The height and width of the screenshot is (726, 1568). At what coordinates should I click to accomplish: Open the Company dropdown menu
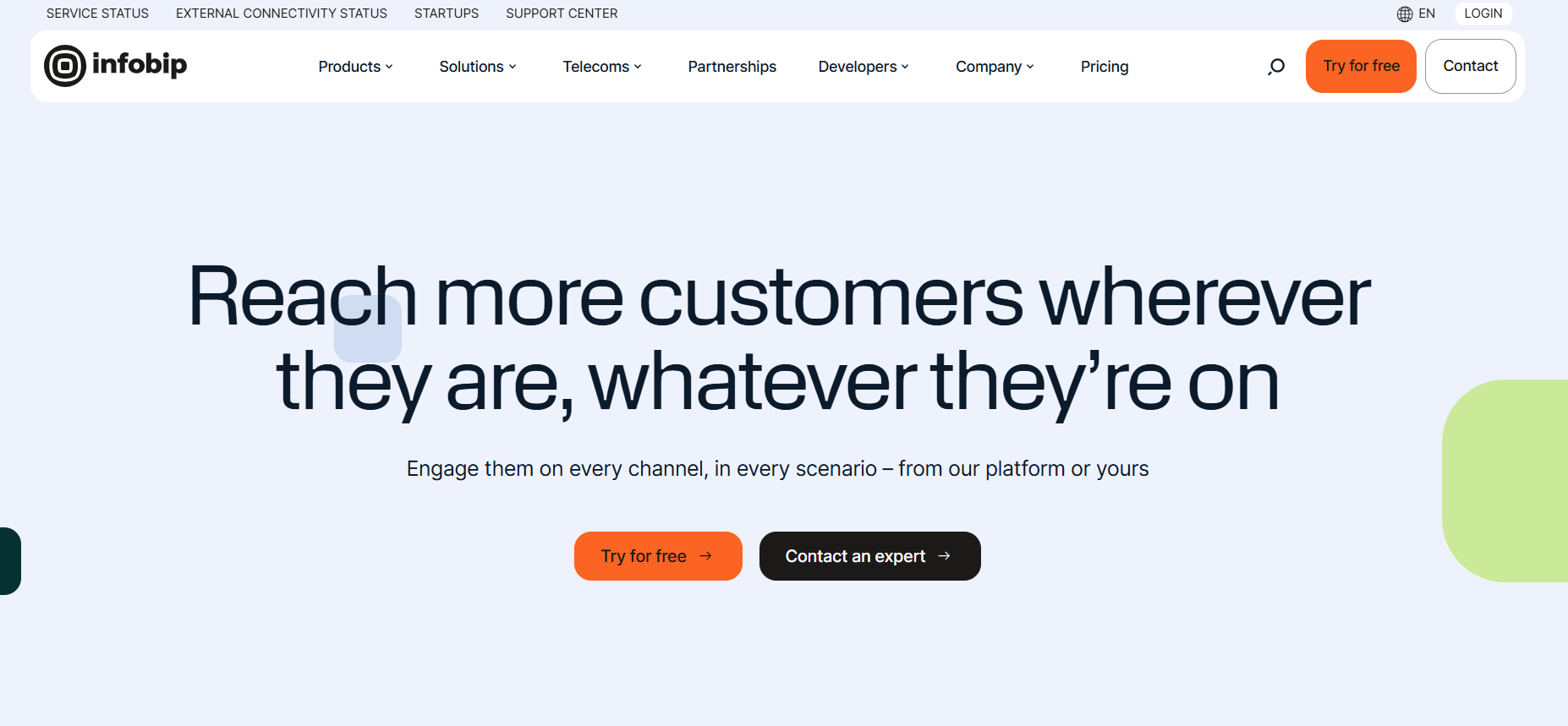pyautogui.click(x=995, y=67)
